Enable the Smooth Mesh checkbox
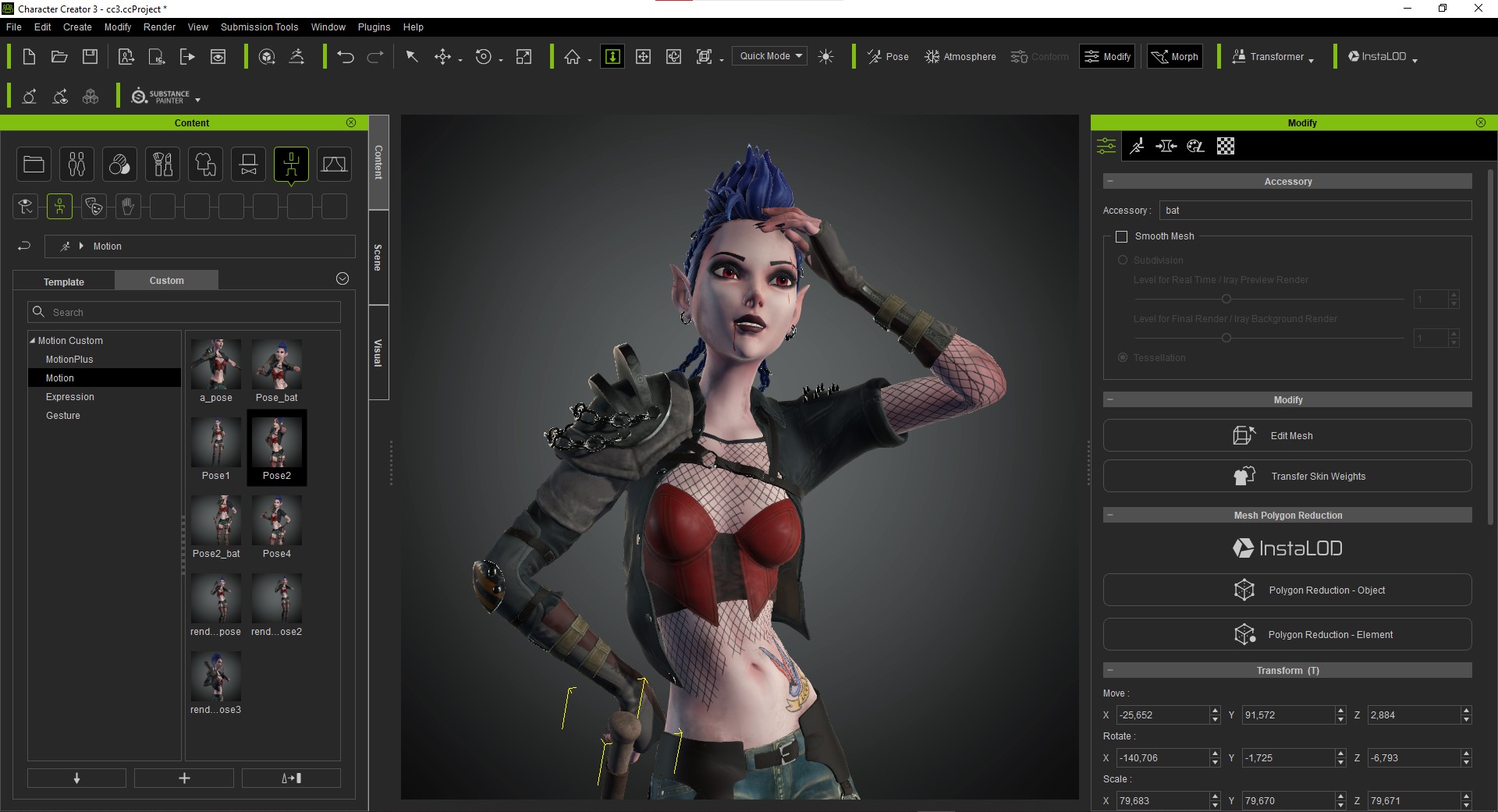1498x812 pixels. point(1122,236)
